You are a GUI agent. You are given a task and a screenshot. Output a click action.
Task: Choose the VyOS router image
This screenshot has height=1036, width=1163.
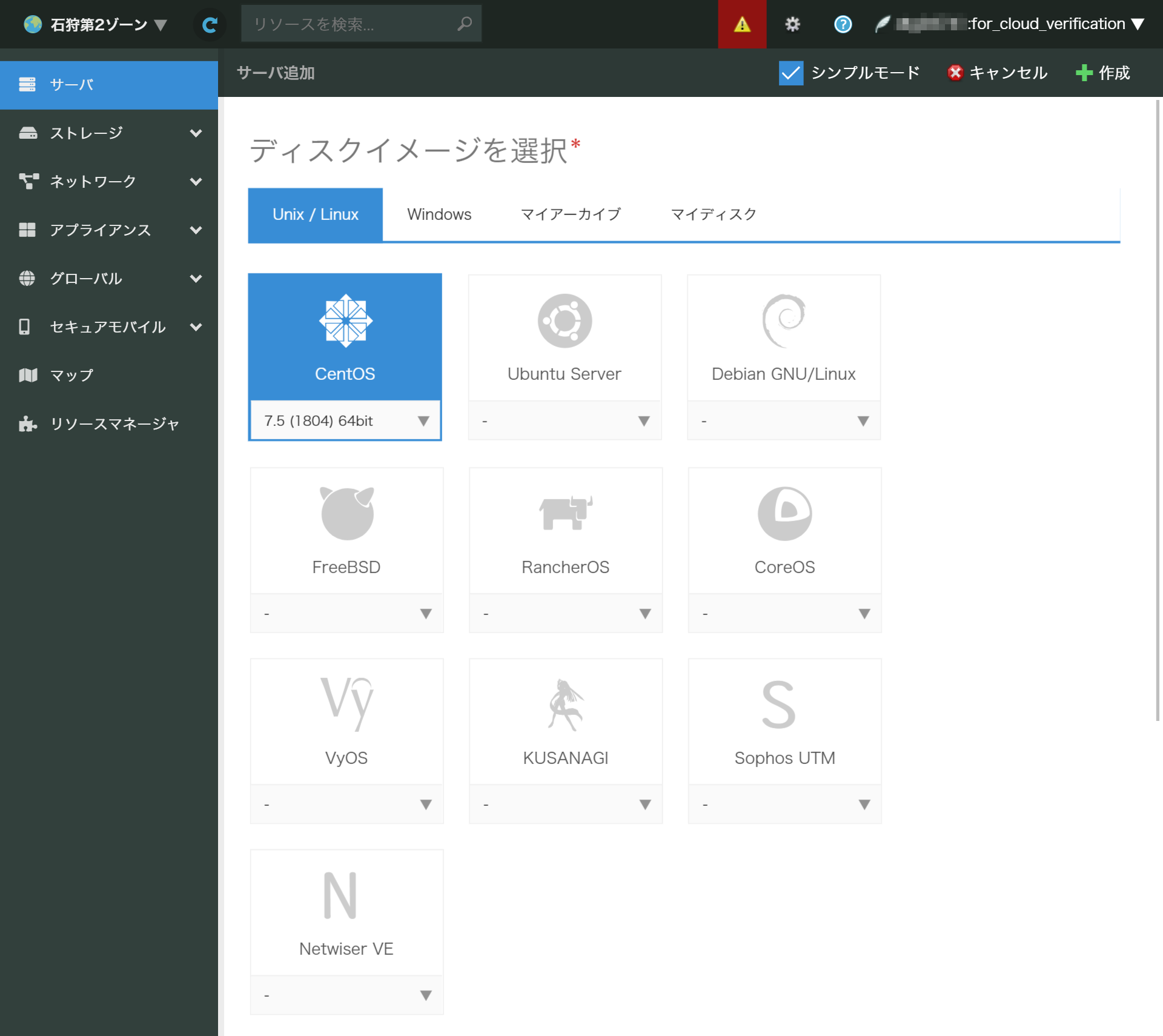coord(346,721)
